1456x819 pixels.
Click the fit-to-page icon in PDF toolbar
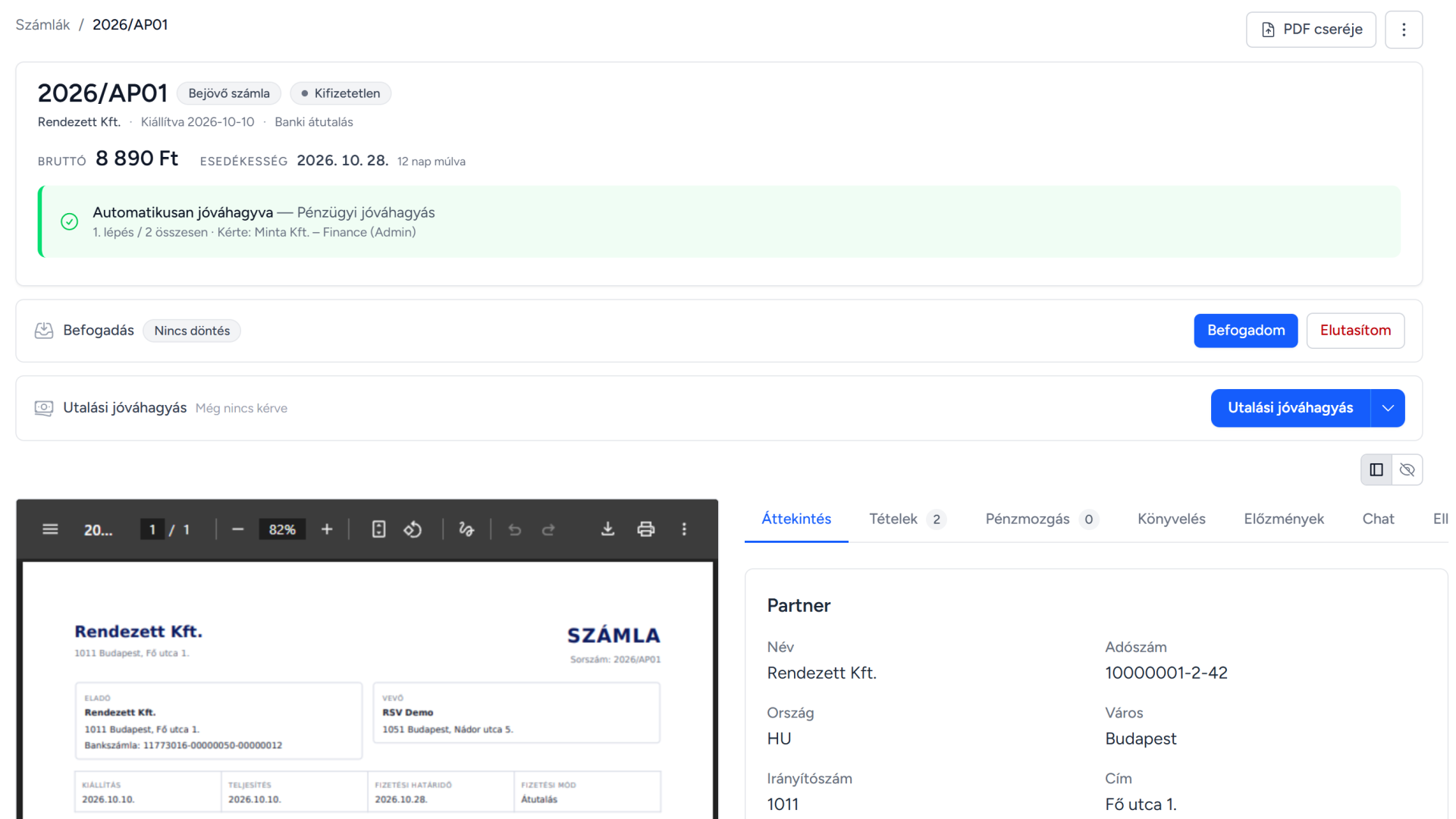click(x=378, y=529)
